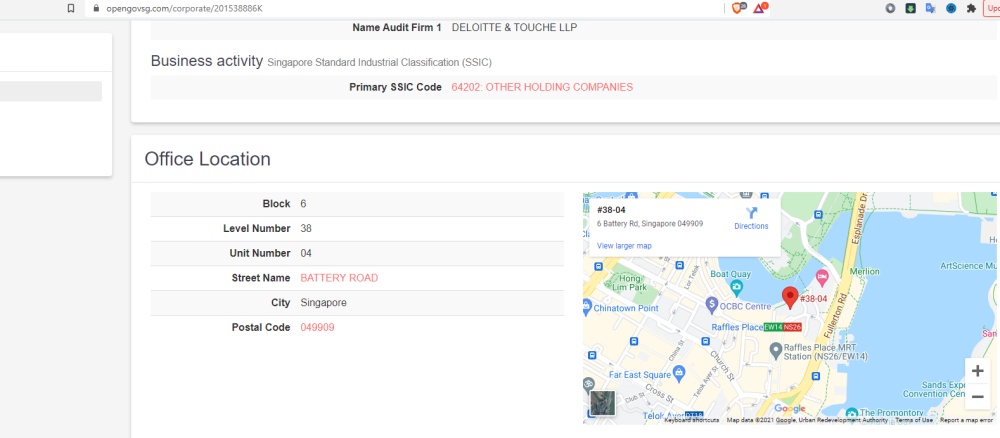Open the View larger map link

point(624,245)
